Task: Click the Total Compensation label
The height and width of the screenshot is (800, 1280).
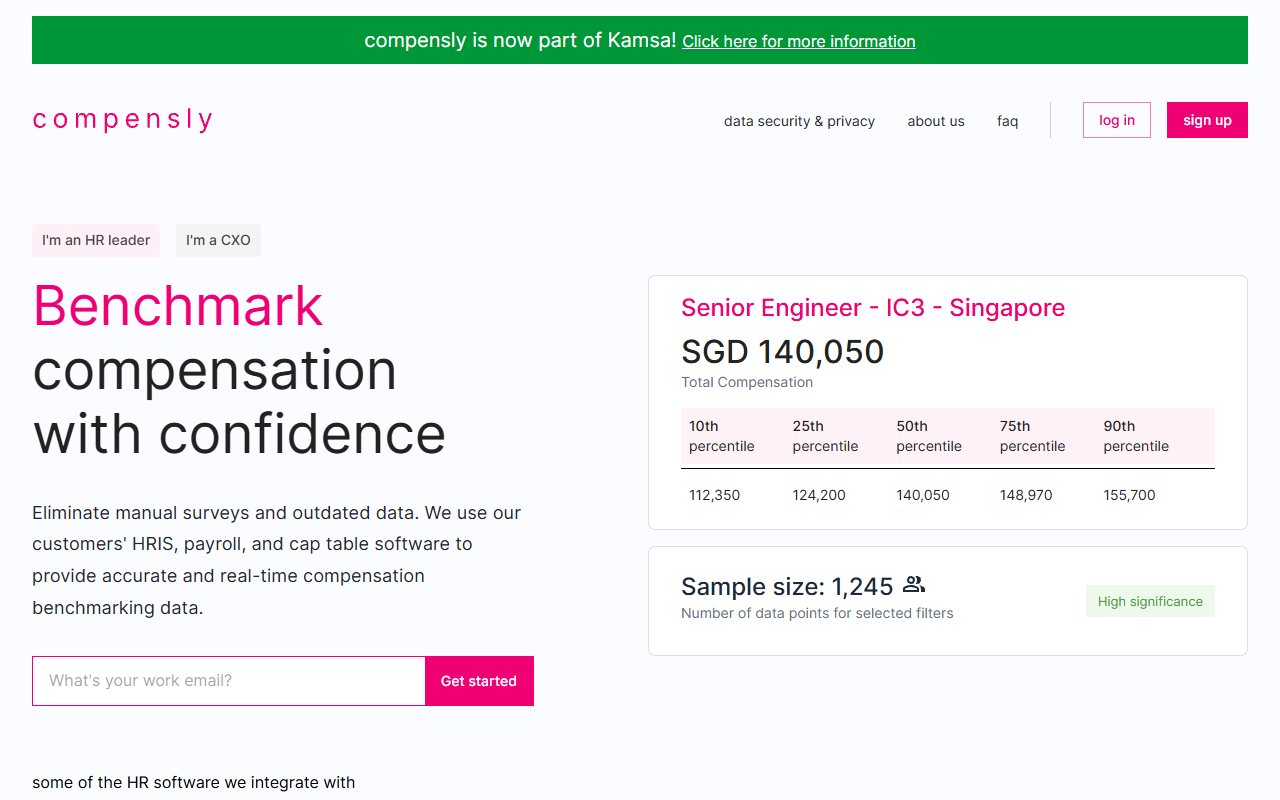Action: 747,382
